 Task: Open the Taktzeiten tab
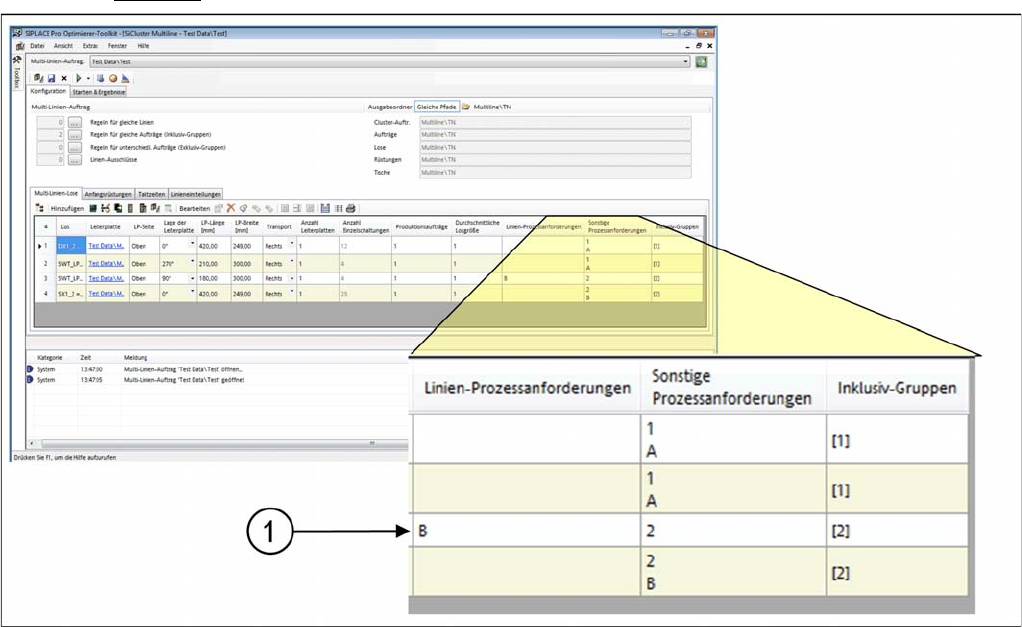click(152, 194)
